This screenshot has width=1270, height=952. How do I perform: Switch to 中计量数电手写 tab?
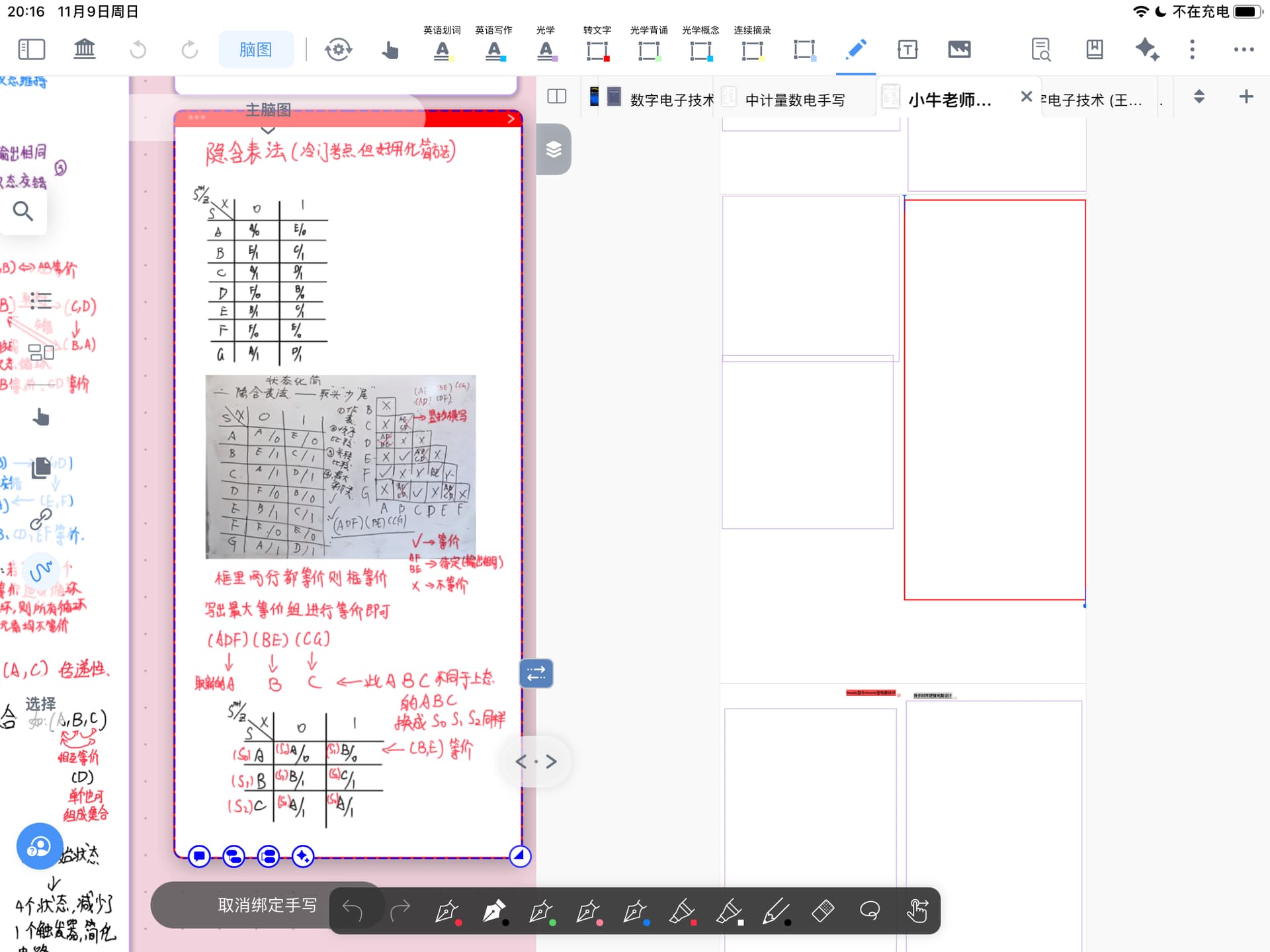pyautogui.click(x=794, y=100)
